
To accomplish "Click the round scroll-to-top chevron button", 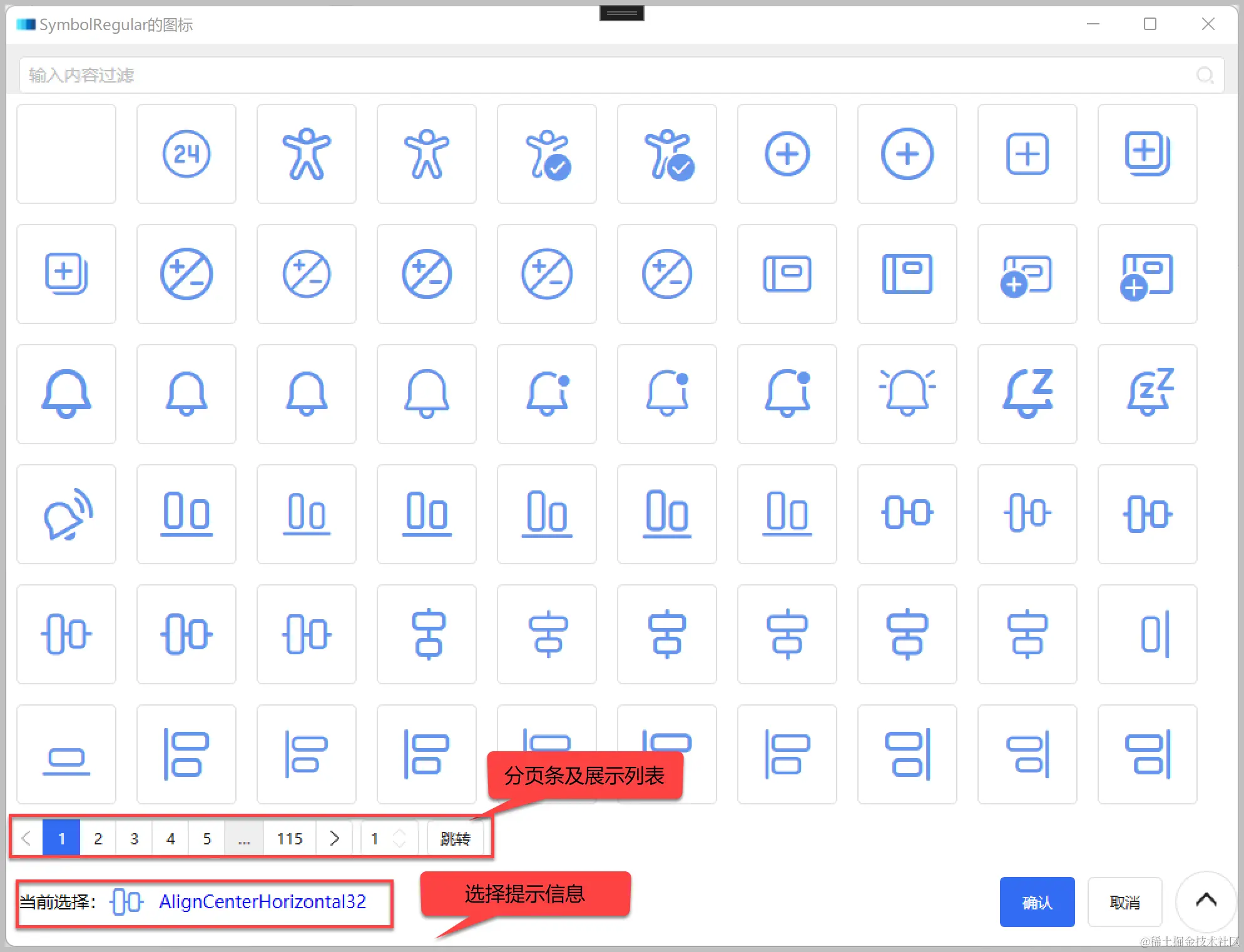I will click(1206, 901).
